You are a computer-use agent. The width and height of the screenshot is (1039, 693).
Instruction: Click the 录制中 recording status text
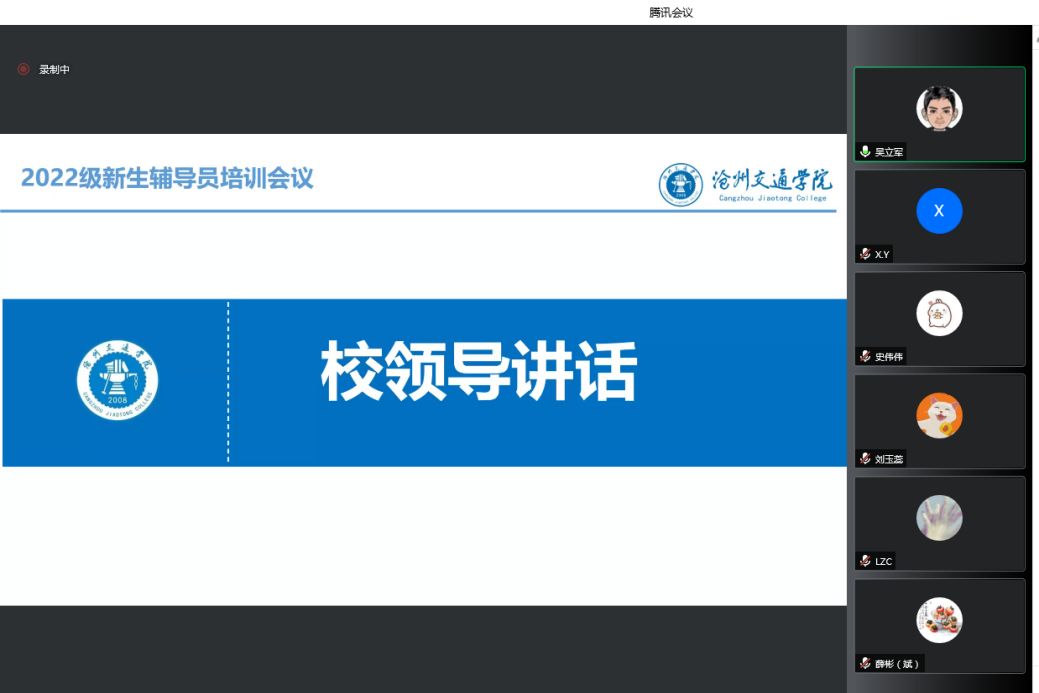click(x=54, y=70)
